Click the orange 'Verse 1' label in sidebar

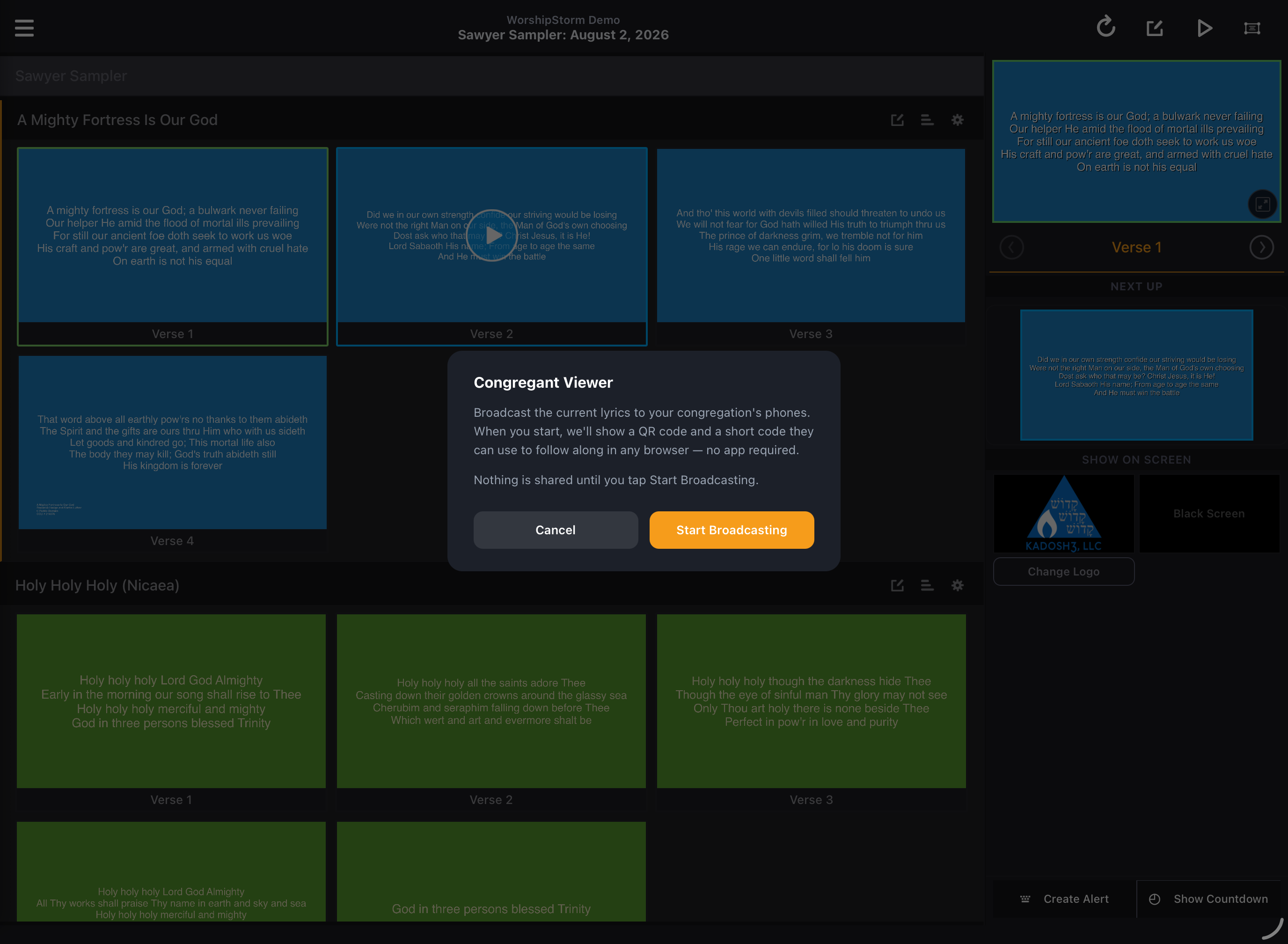pyautogui.click(x=1136, y=247)
